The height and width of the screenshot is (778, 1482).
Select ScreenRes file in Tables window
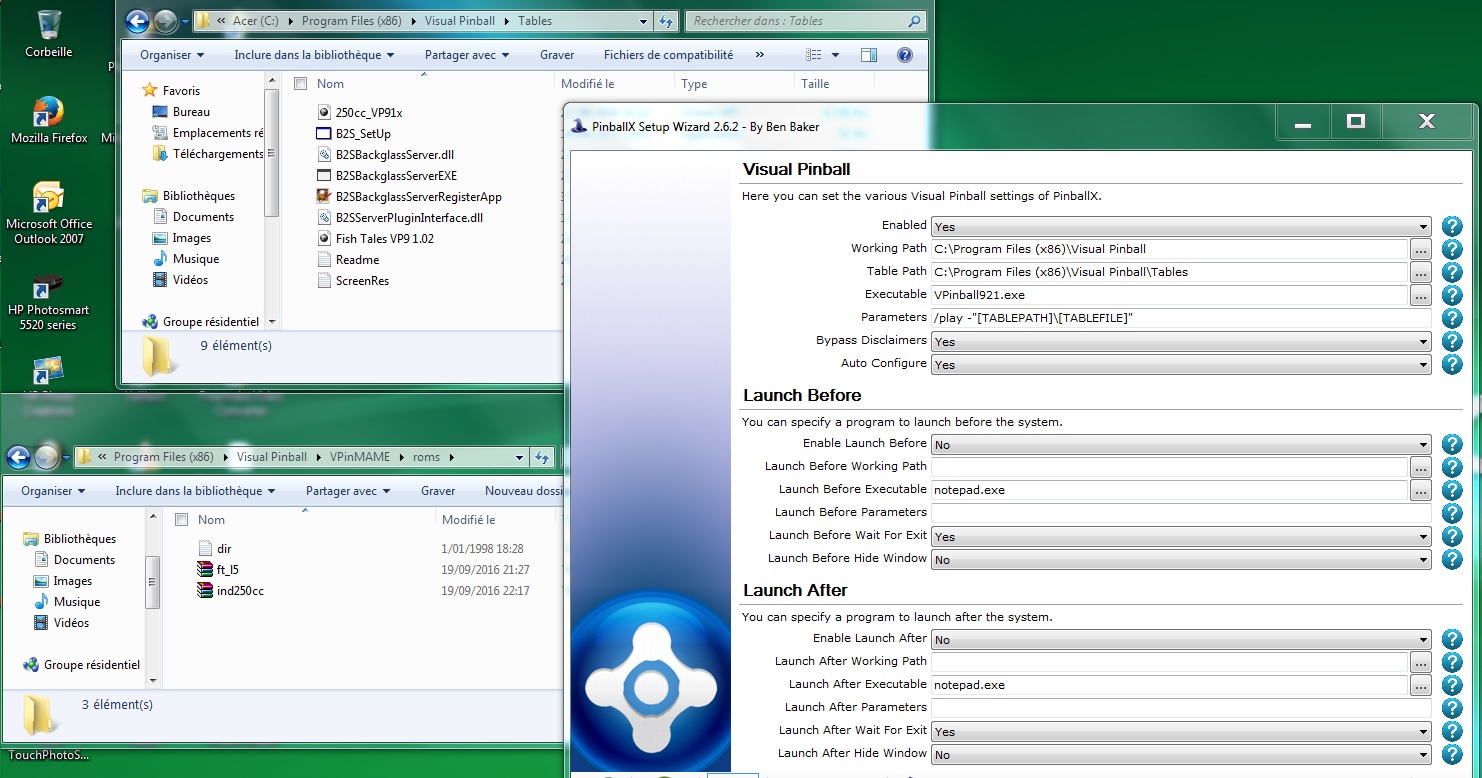coord(352,281)
